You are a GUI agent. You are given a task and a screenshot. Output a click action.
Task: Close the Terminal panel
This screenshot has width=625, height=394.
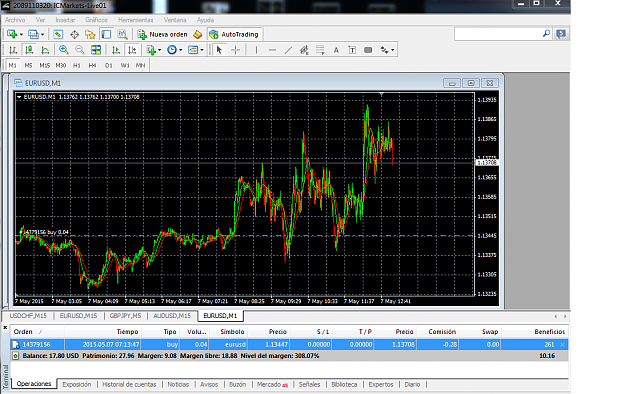click(5, 328)
